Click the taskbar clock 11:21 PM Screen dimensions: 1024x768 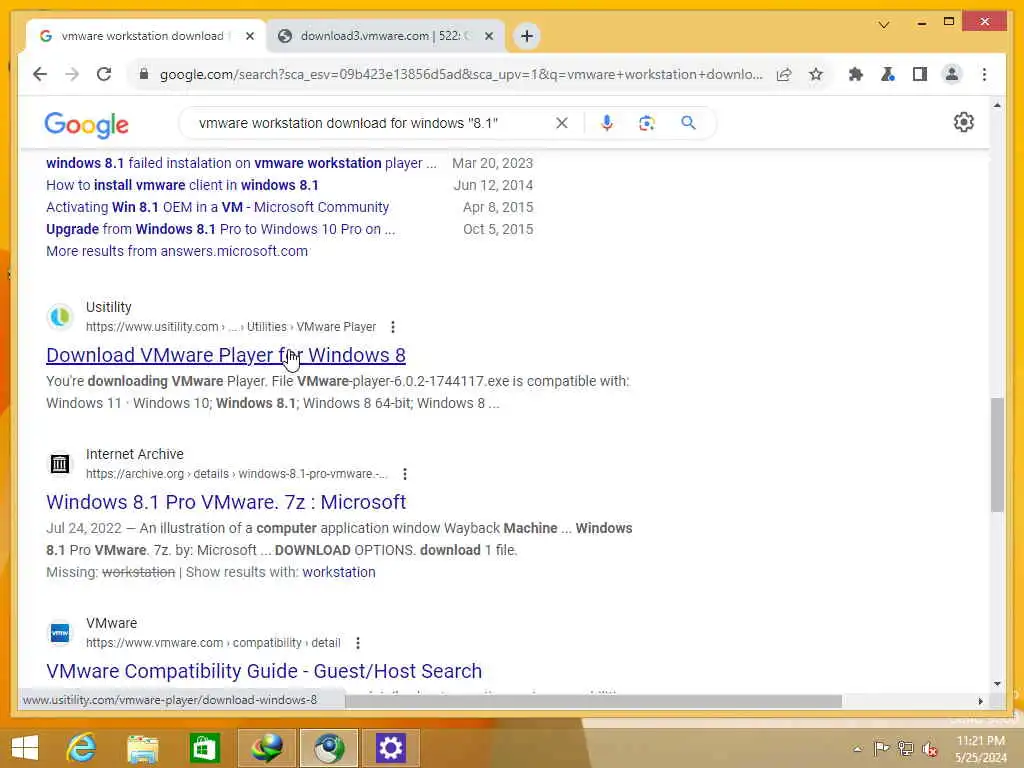coord(980,741)
